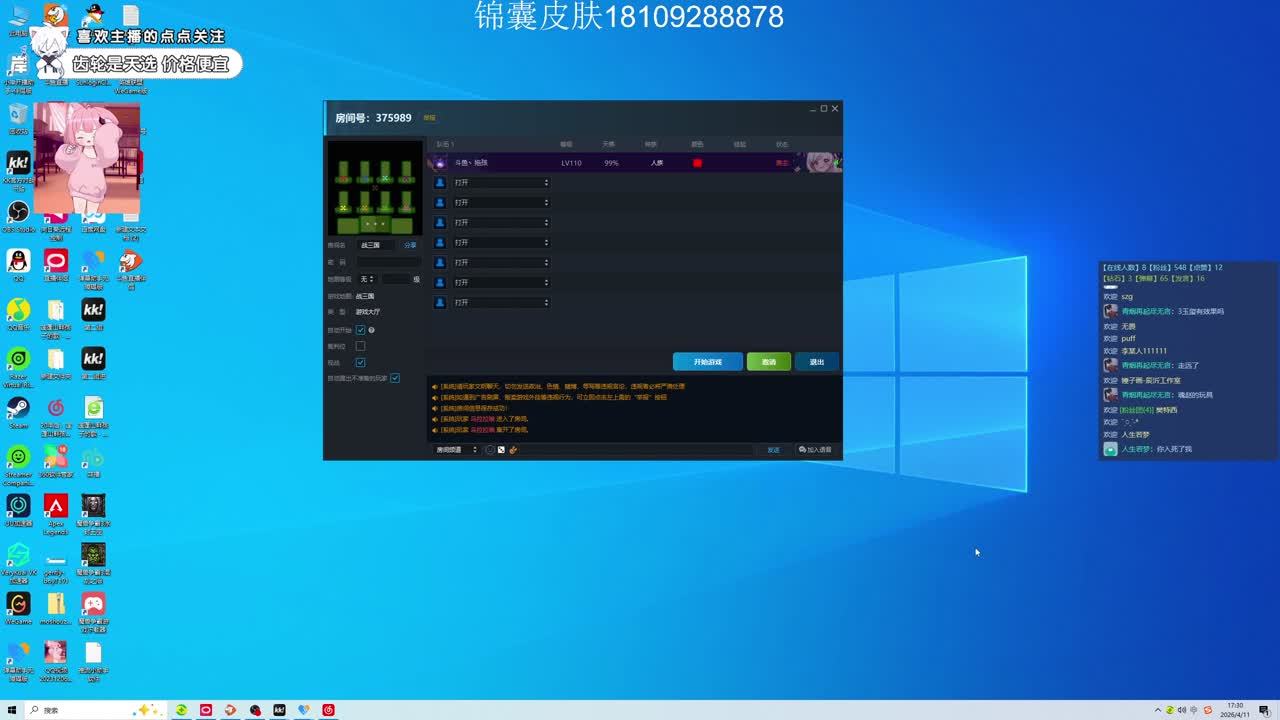
Task: Open the Steam desktop shortcut
Action: click(x=18, y=409)
